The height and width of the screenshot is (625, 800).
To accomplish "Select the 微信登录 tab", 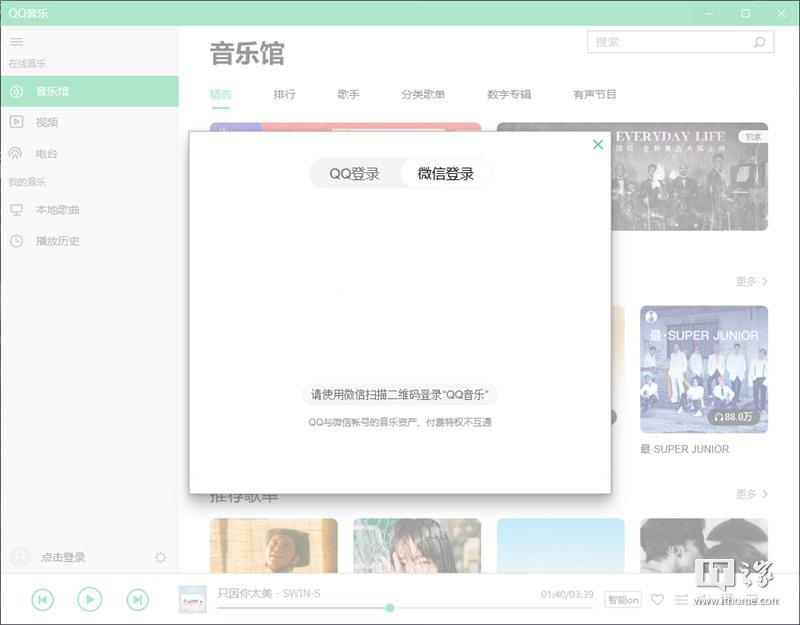I will coord(446,174).
